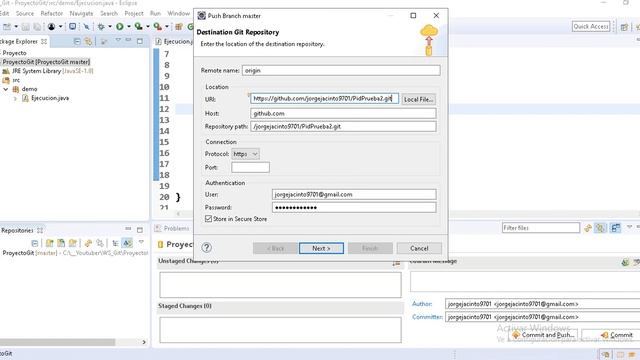
Task: Open the Coverage button dropdown arrow
Action: 148,27
